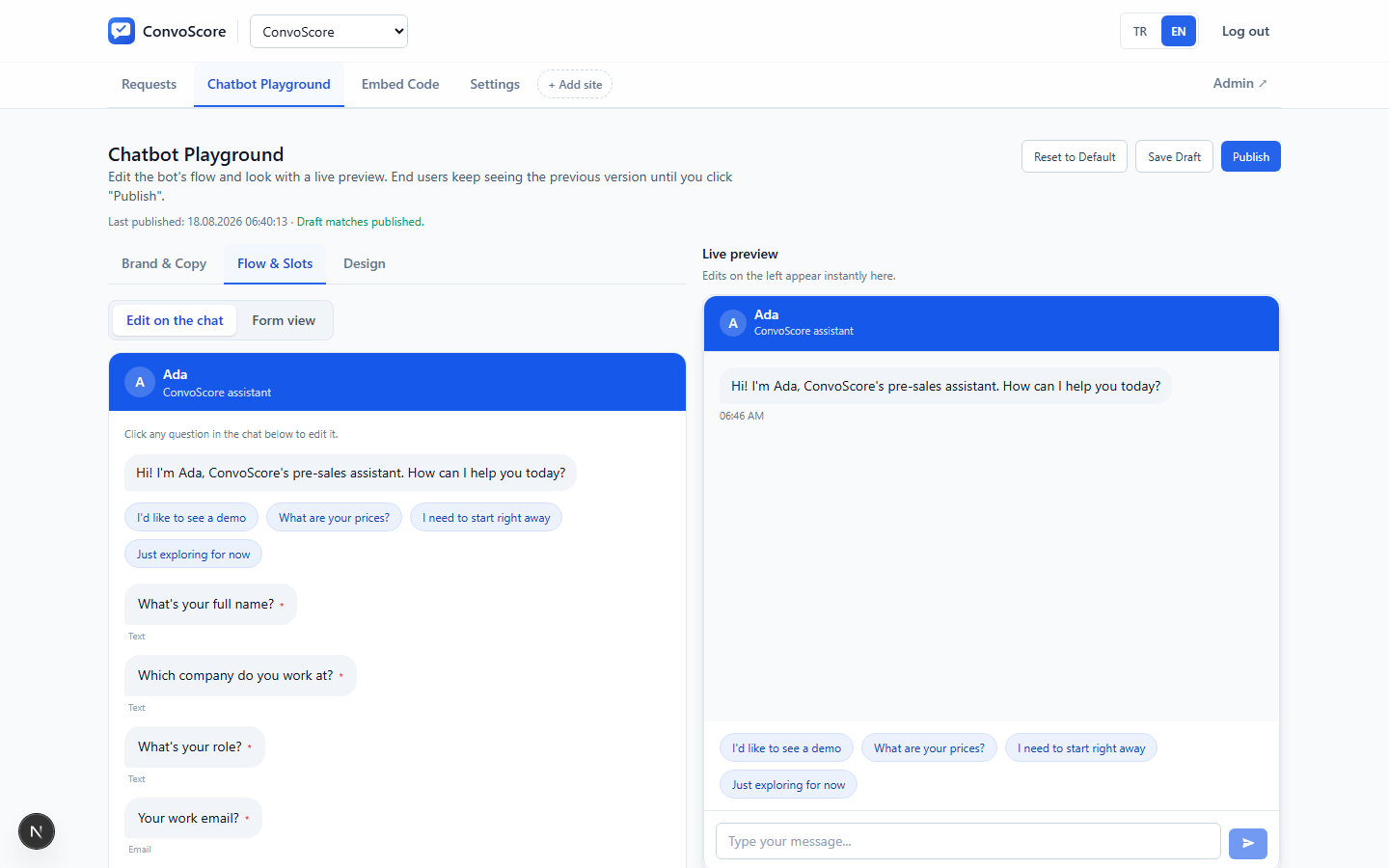This screenshot has width=1389, height=868.
Task: Switch language to TR
Action: (x=1140, y=32)
